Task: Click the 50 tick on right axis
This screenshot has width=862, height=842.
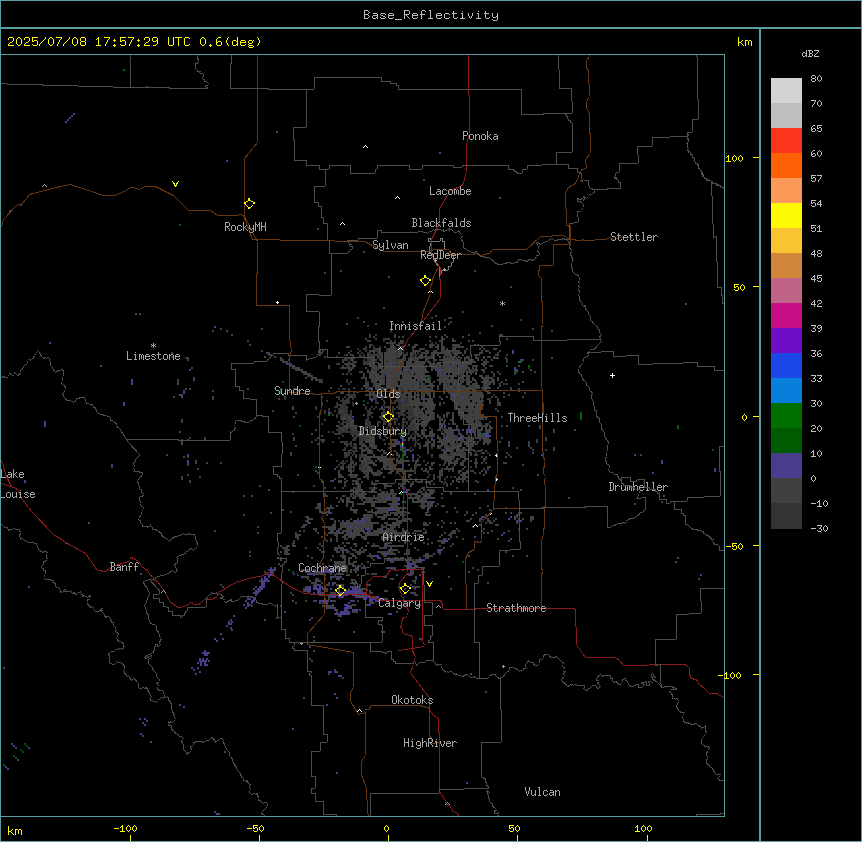Action: [739, 287]
